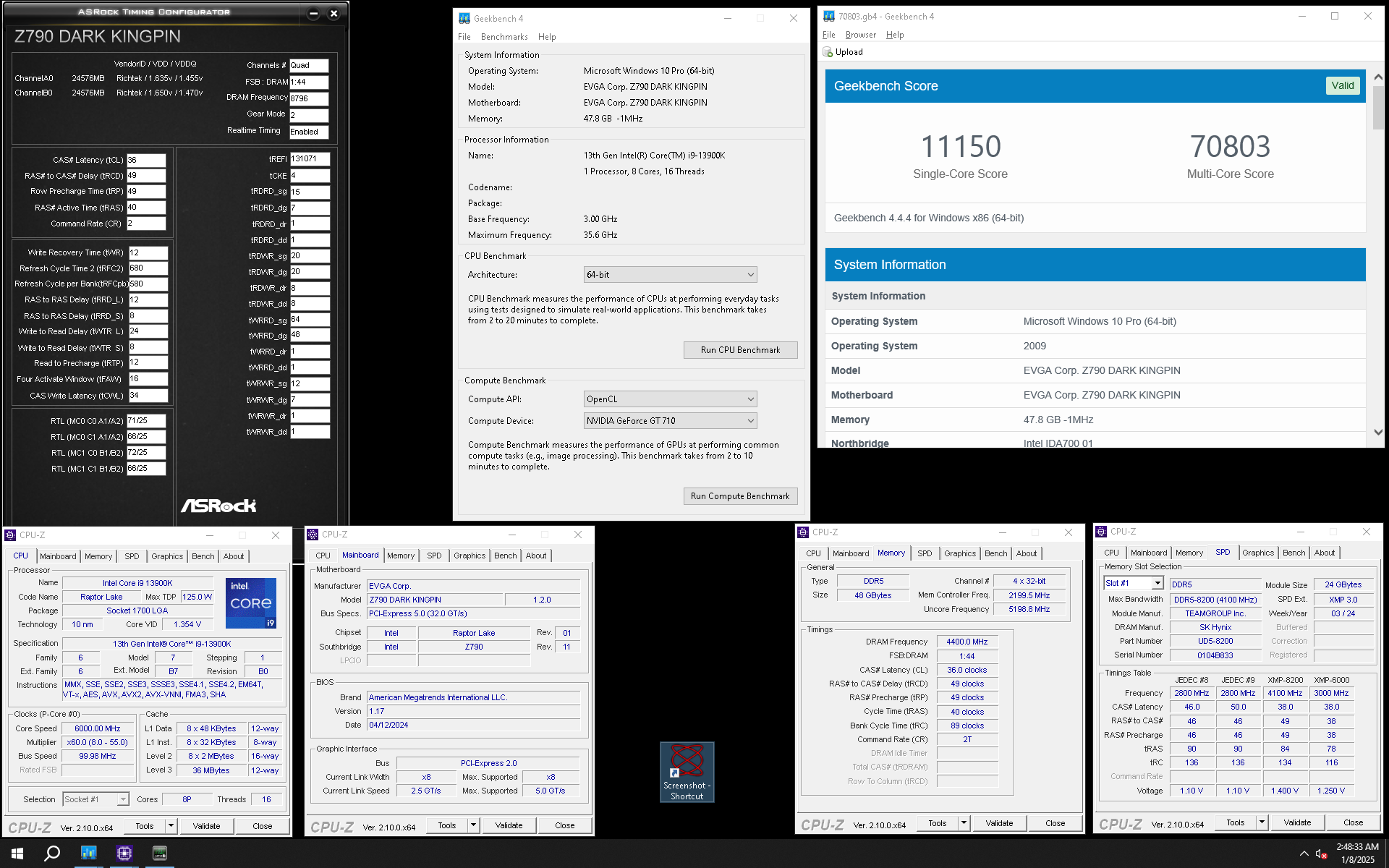Click Close button in CPU-Z Mainboard window
The image size is (1389, 868).
(x=564, y=825)
